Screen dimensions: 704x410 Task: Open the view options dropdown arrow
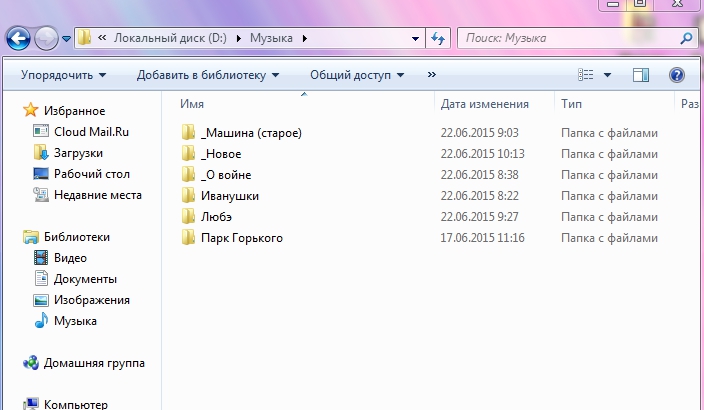click(x=607, y=75)
